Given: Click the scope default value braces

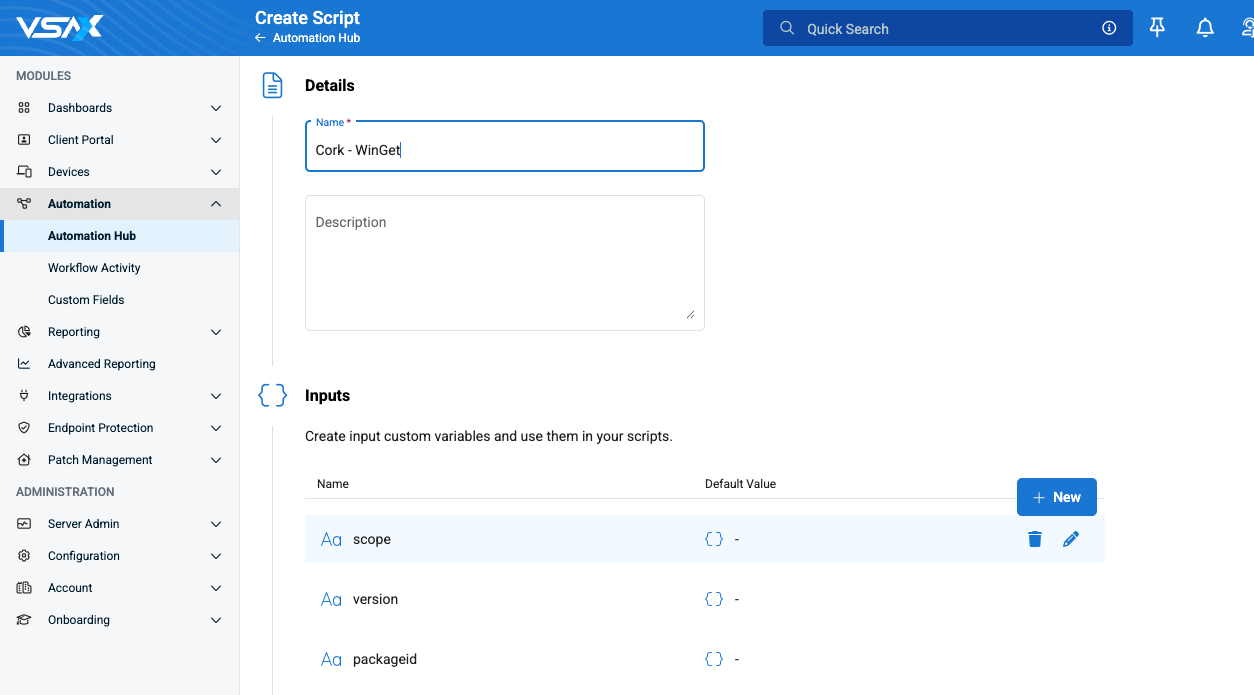Looking at the screenshot, I should [714, 539].
